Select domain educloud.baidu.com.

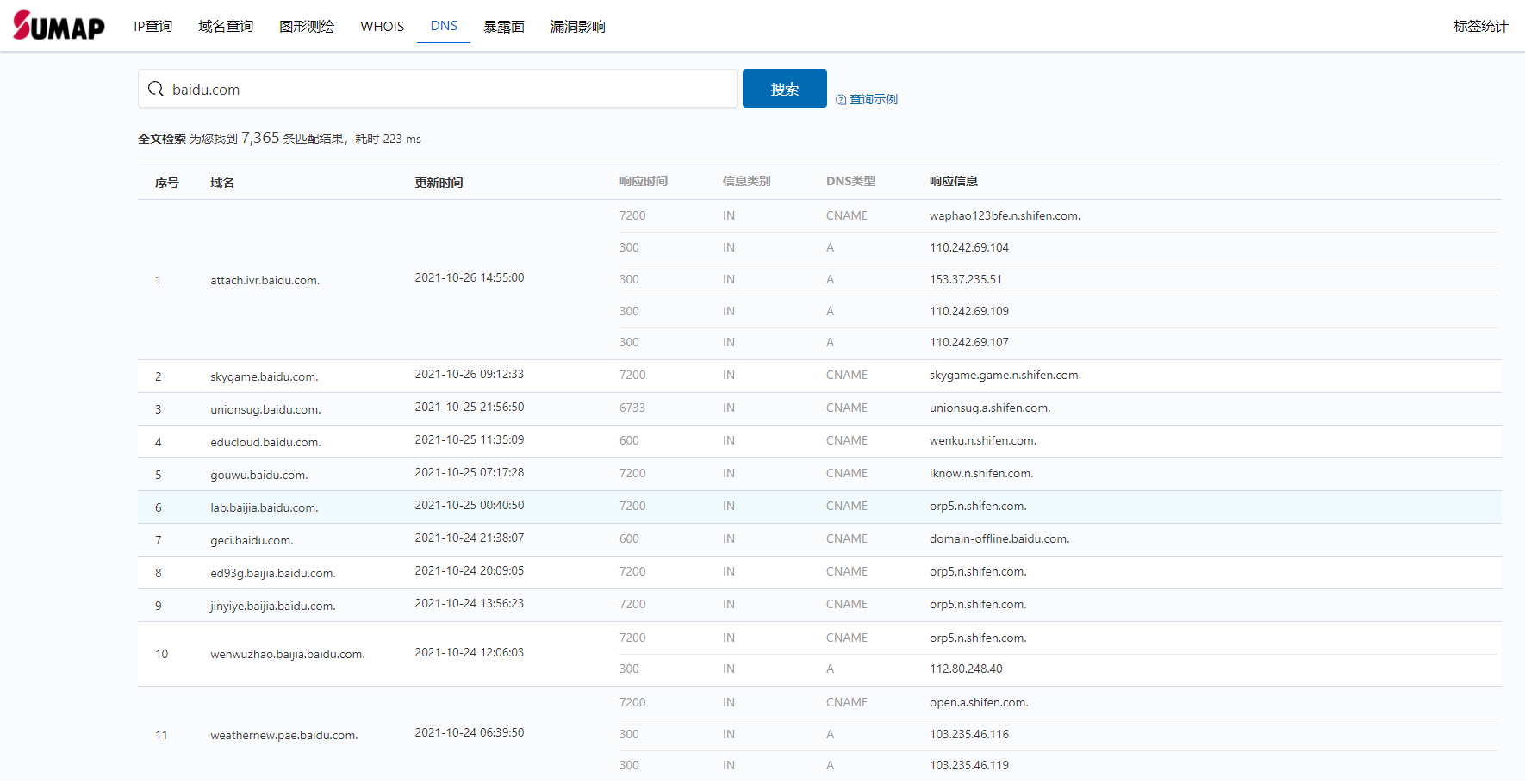pos(265,443)
